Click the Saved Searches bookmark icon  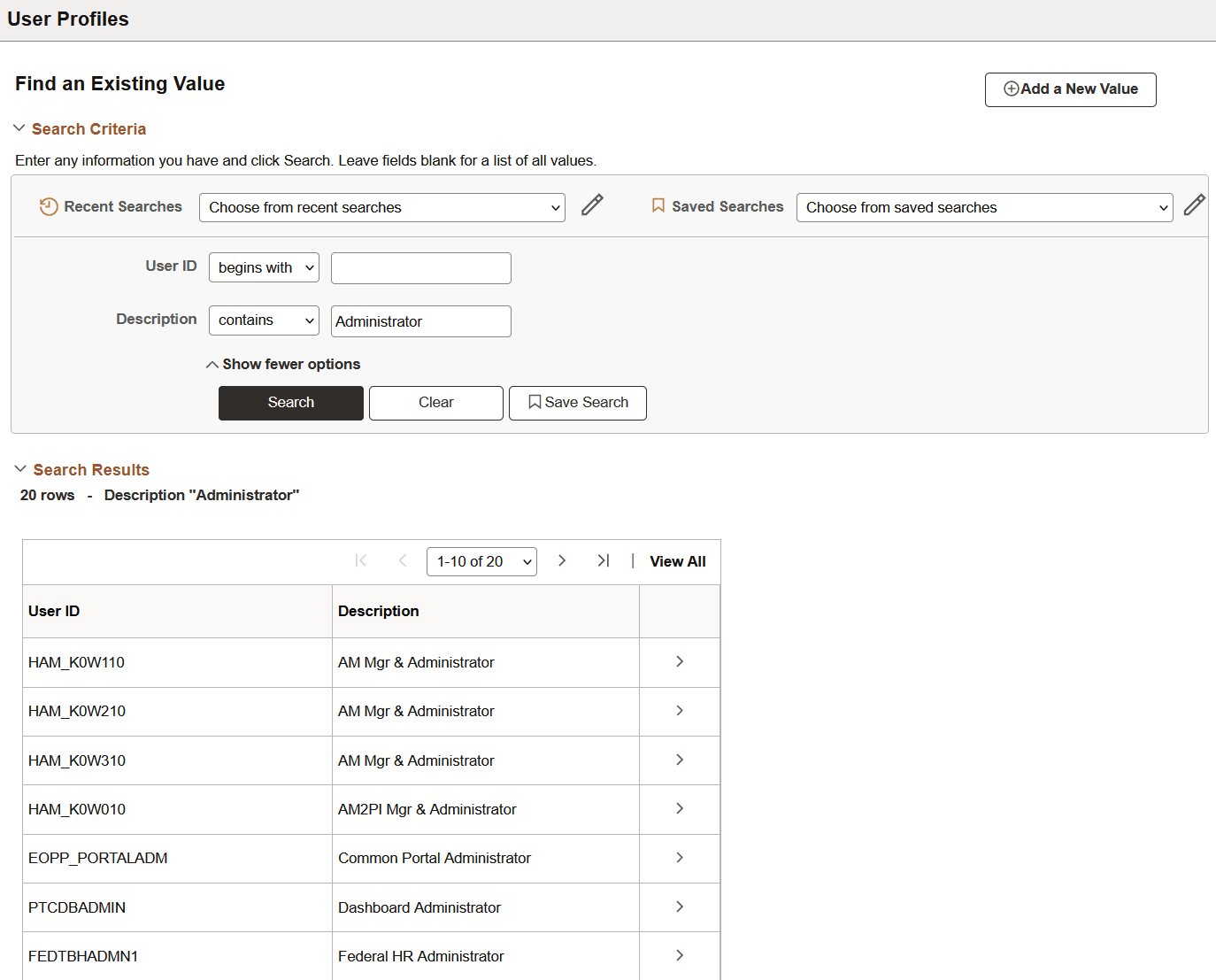[658, 205]
